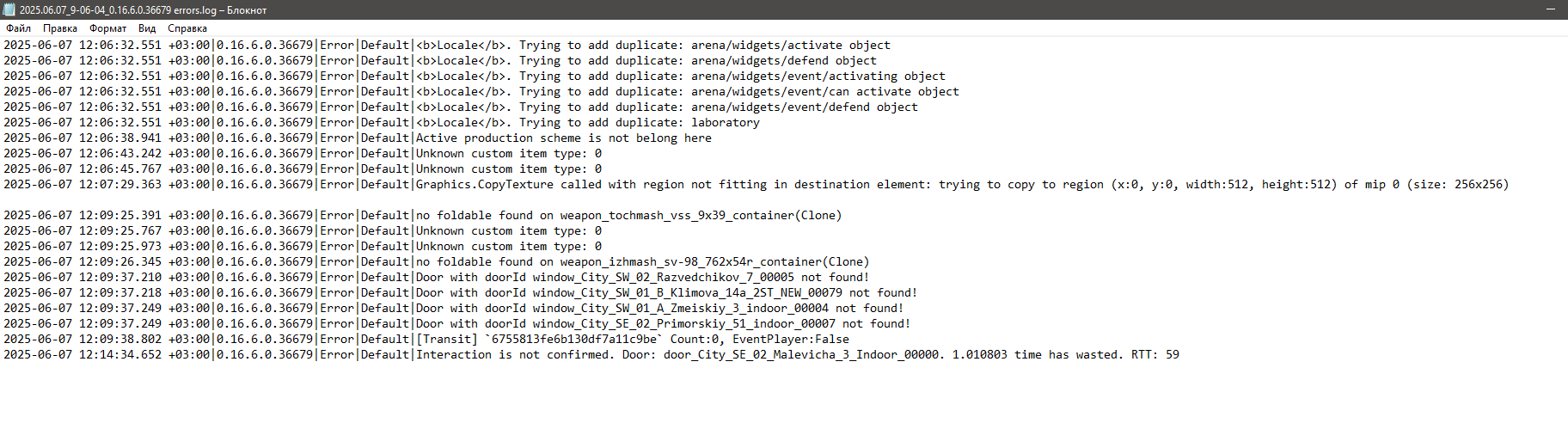
Task: Click 'RTT: 59' at end of last line
Action: coord(1155,355)
